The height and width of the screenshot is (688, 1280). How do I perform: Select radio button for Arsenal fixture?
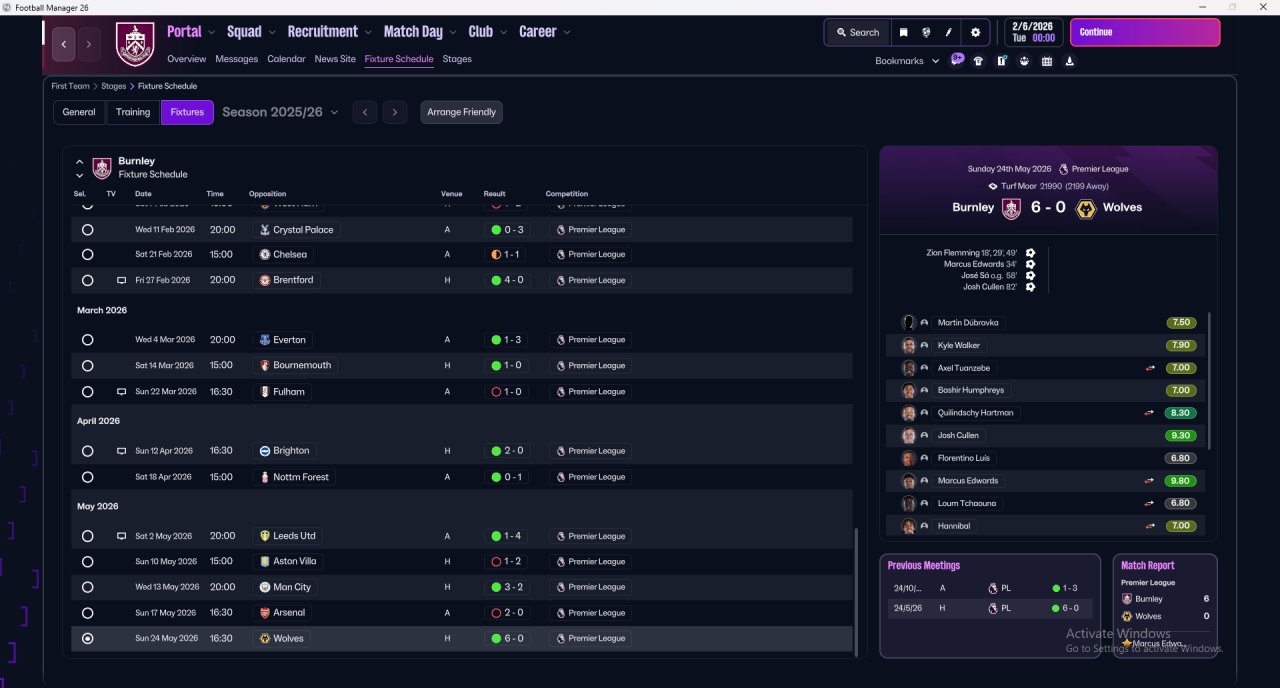[x=88, y=613]
